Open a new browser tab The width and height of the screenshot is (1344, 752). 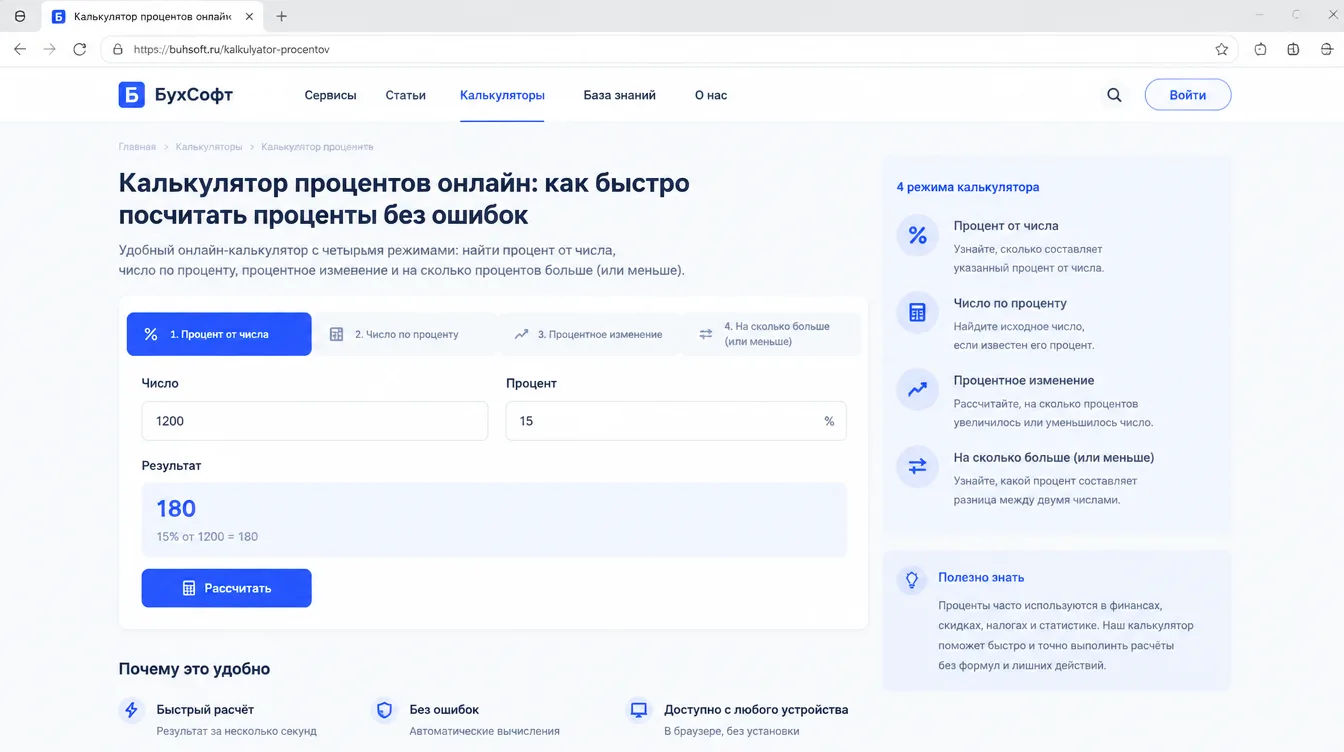coord(282,16)
